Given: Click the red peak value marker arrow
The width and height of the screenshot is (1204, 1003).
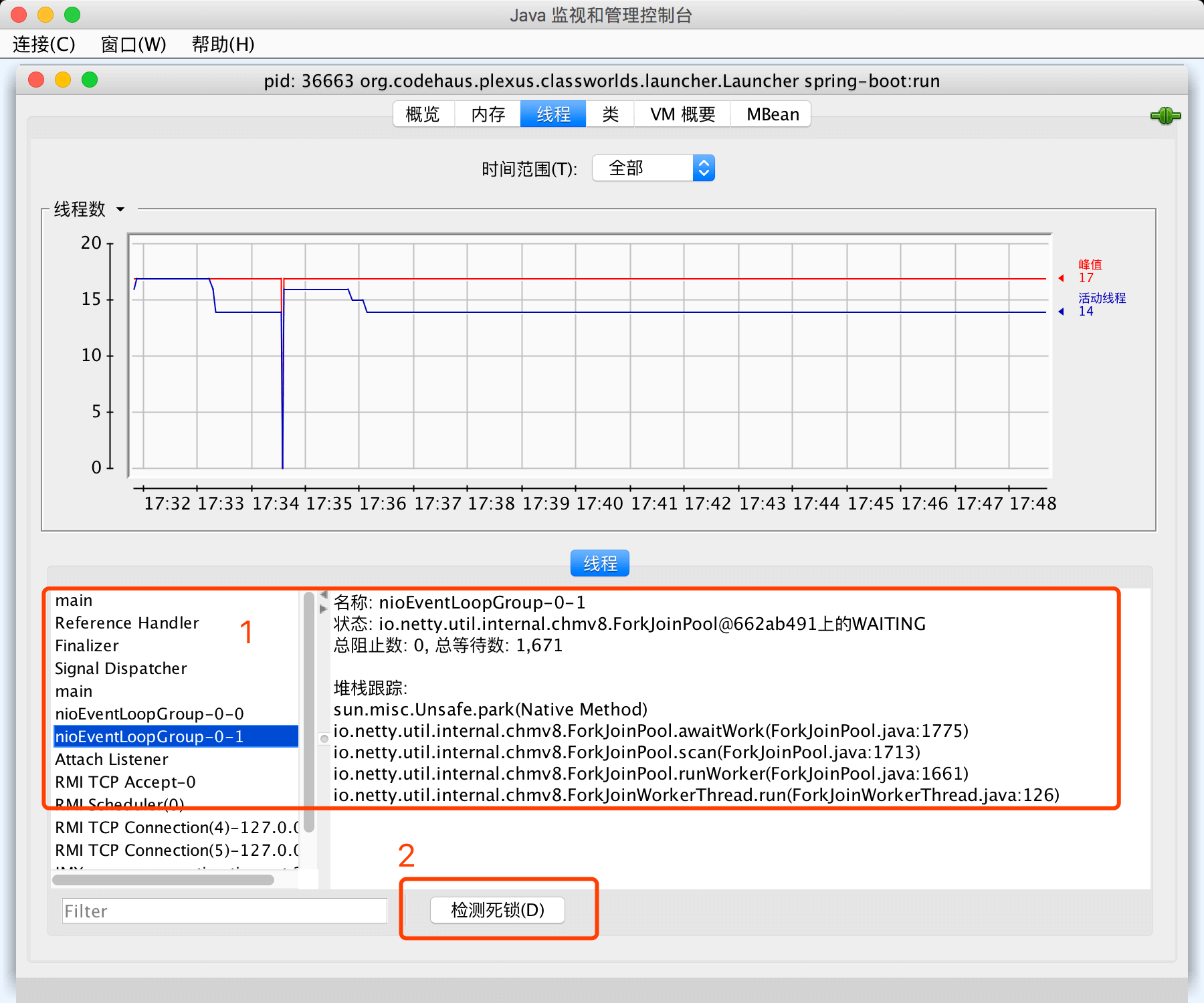Looking at the screenshot, I should (1062, 278).
